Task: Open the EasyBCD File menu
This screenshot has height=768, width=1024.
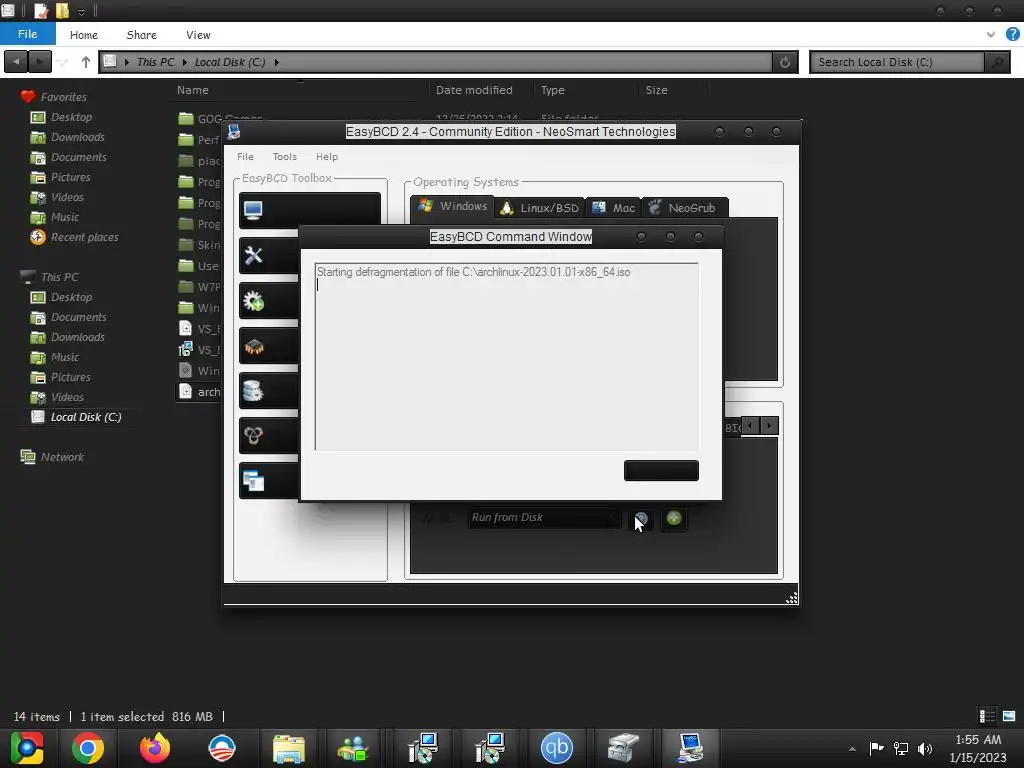Action: point(246,157)
